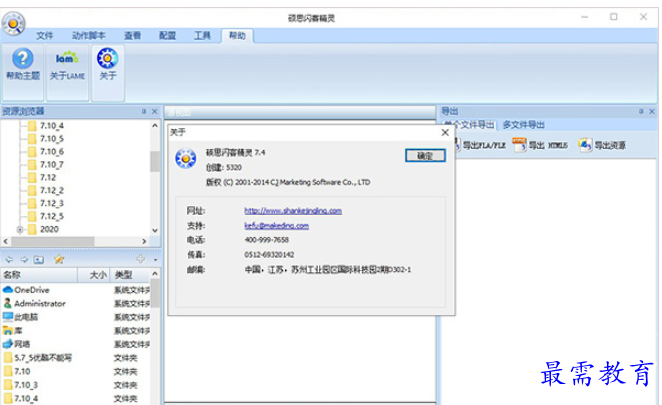The height and width of the screenshot is (405, 662).
Task: Click 导出FLA/FLE export button
Action: tap(480, 145)
